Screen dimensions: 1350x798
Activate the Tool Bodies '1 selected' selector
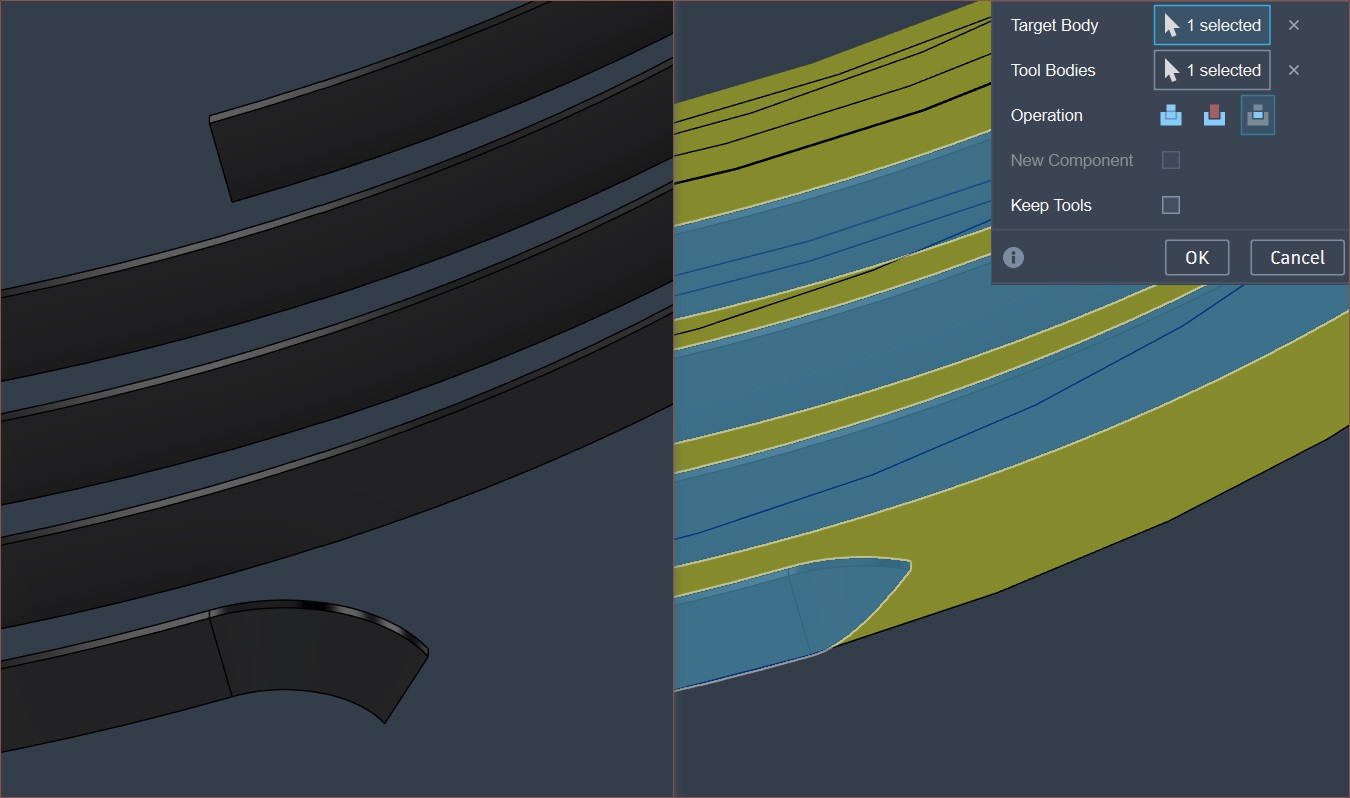(1212, 70)
